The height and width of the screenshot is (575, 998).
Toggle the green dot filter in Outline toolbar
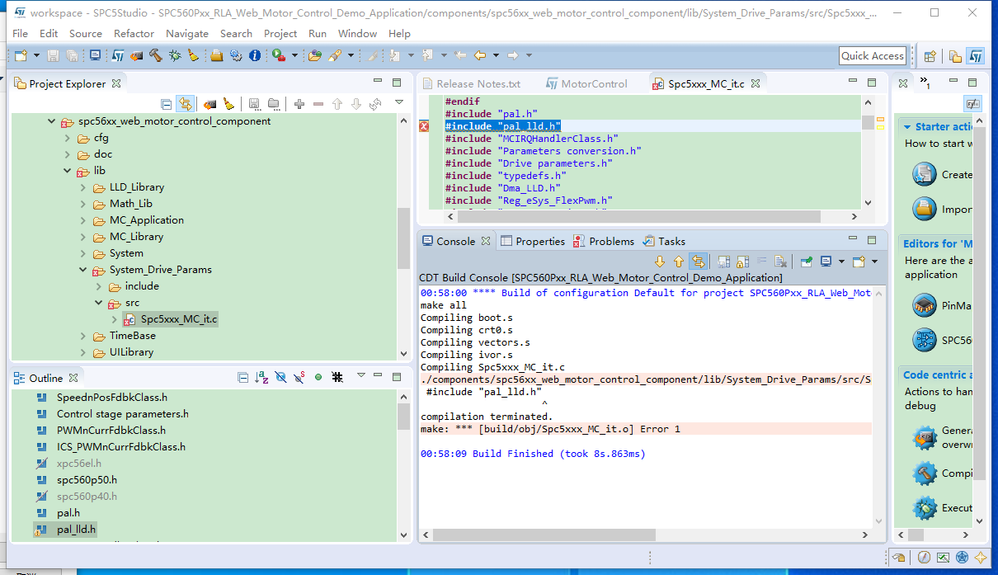(318, 378)
